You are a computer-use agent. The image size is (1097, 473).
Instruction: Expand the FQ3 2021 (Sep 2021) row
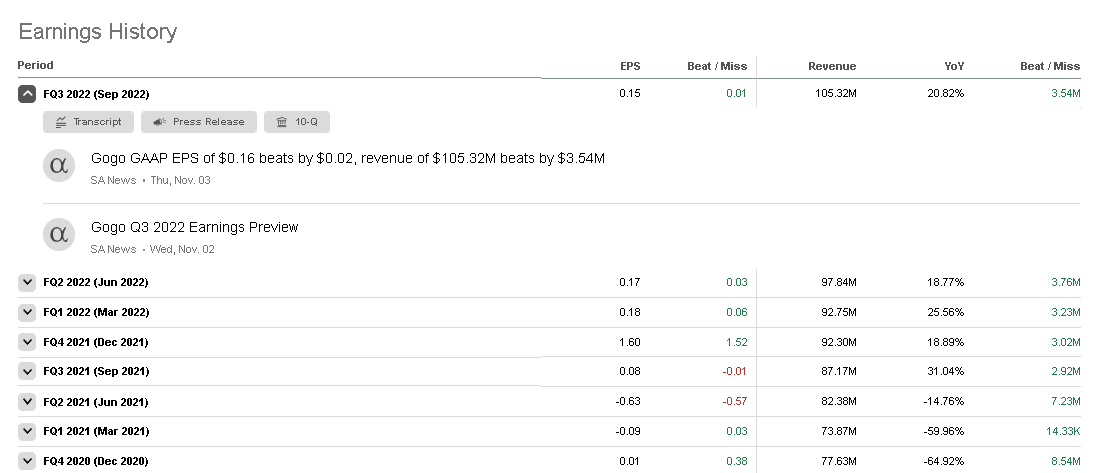pyautogui.click(x=27, y=372)
